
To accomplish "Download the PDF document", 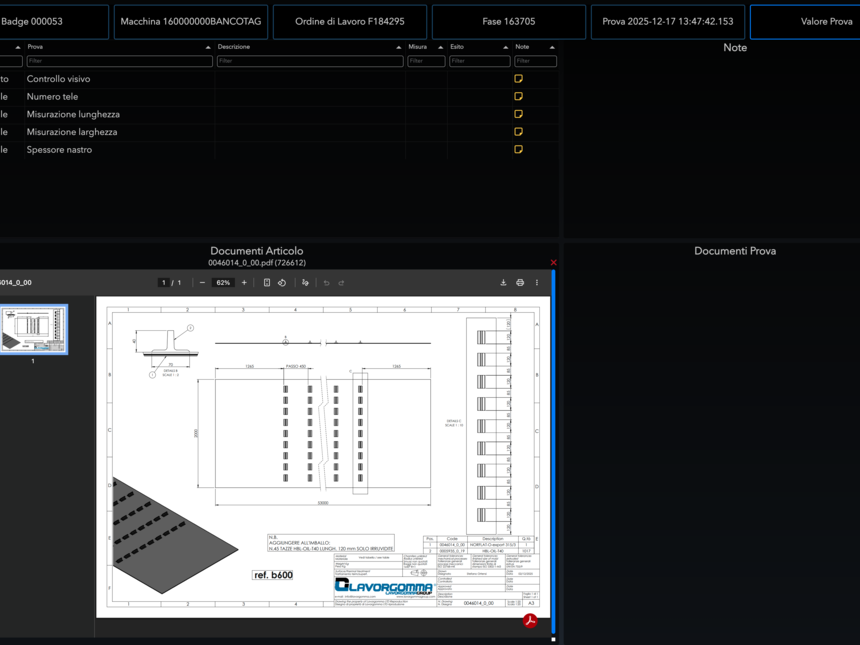I will [503, 283].
